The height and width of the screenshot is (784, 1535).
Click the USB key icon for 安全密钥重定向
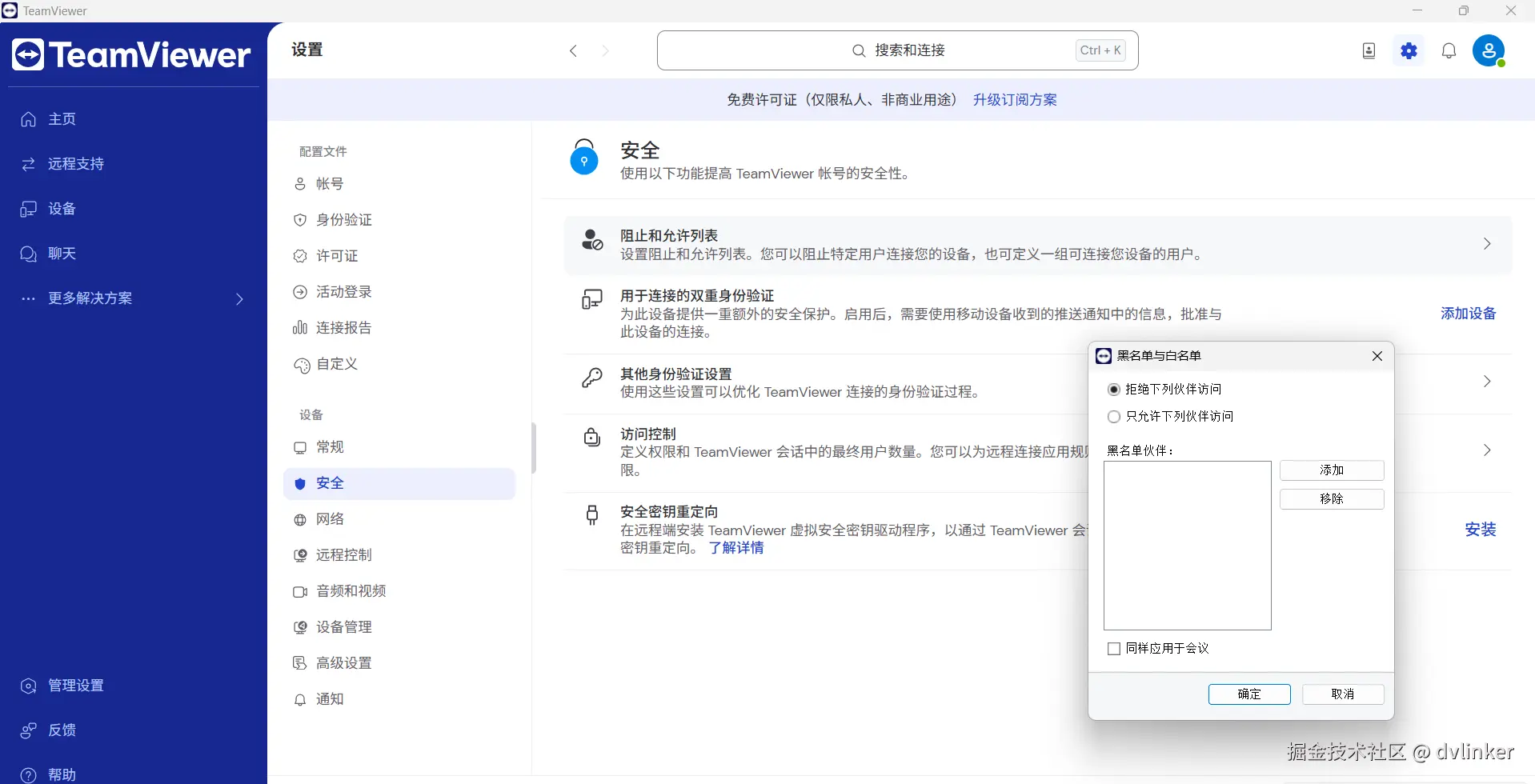coord(592,515)
